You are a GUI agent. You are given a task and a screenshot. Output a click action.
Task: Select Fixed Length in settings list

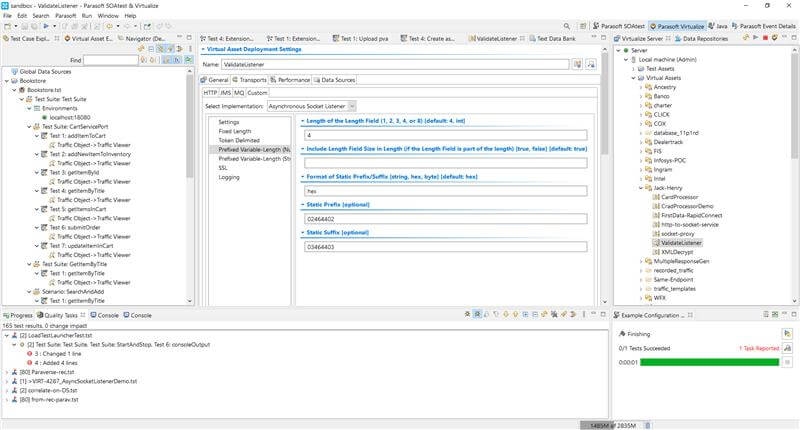point(235,131)
